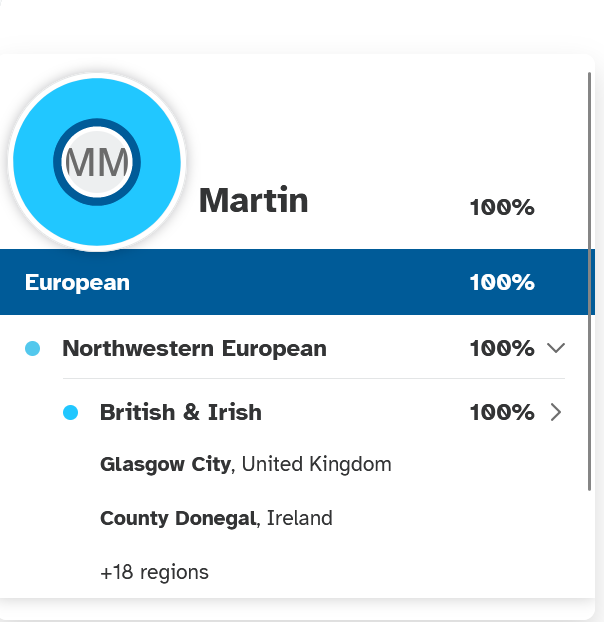
Task: Click the dot beside Northwestern European
Action: tap(33, 349)
